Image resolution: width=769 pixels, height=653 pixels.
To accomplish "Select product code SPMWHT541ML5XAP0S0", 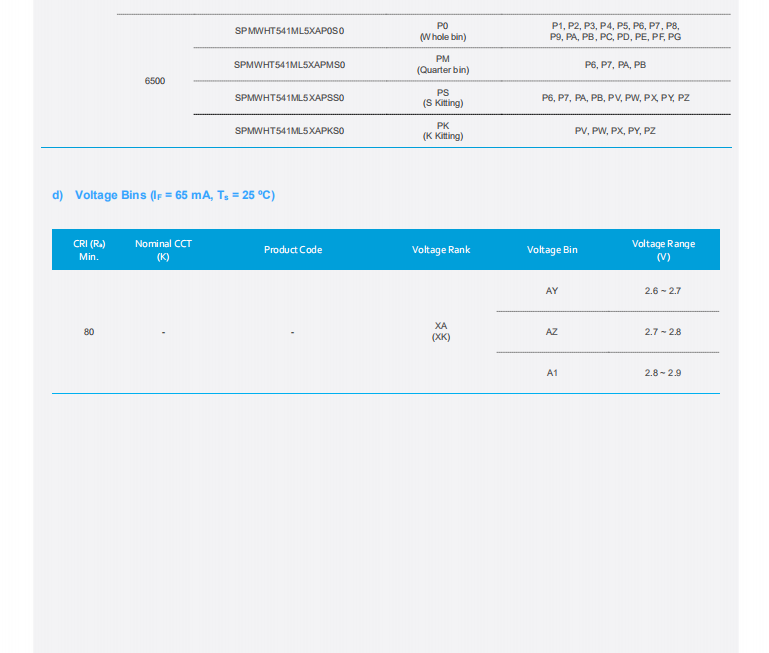I will 289,31.
